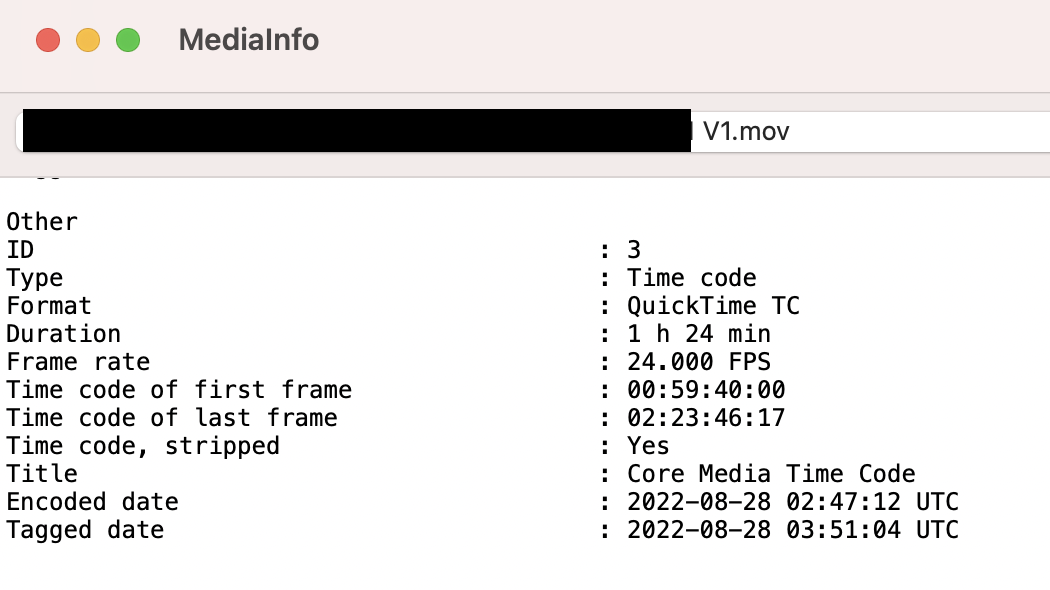Click the ID value 3

pyautogui.click(x=634, y=250)
